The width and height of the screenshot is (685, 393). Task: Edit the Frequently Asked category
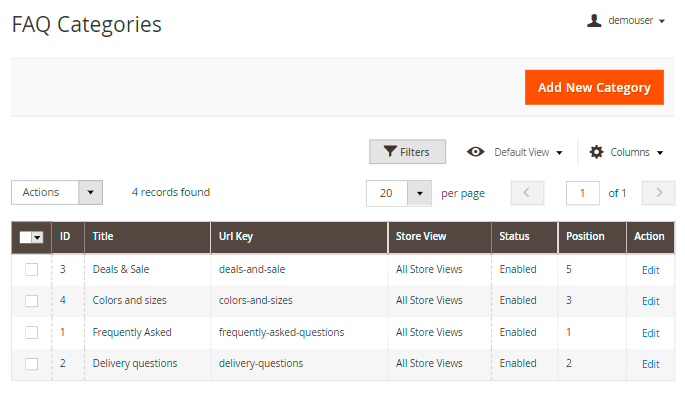point(650,333)
